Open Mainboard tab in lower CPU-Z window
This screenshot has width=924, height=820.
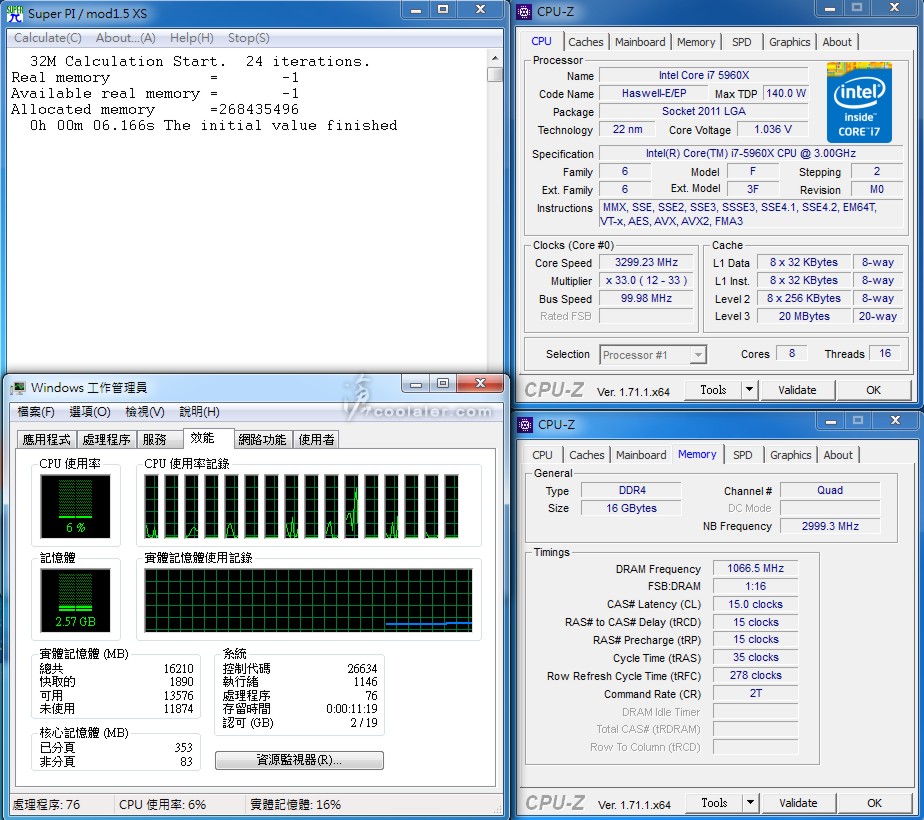point(641,455)
